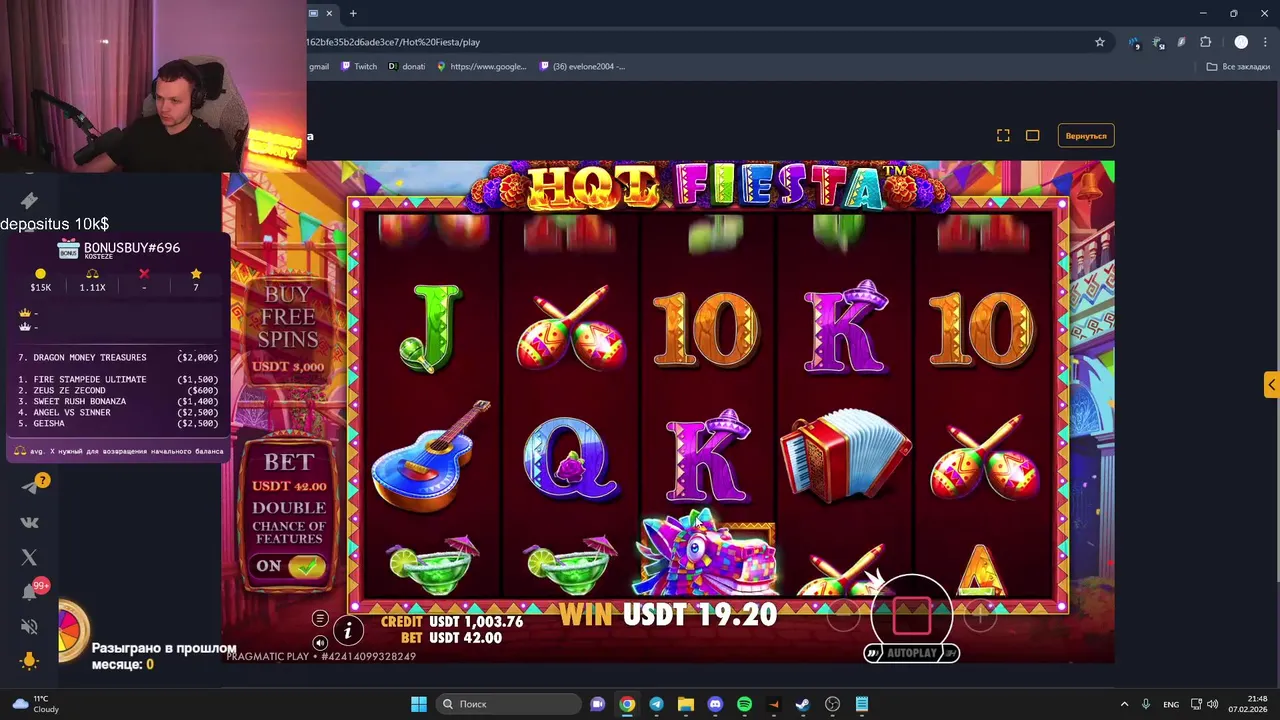Bookmark this page with star icon

pyautogui.click(x=1100, y=42)
